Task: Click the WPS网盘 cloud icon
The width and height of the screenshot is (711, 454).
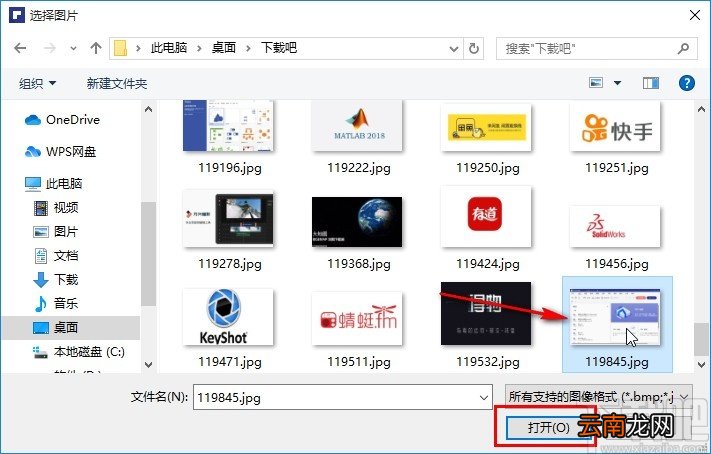Action: pos(33,151)
